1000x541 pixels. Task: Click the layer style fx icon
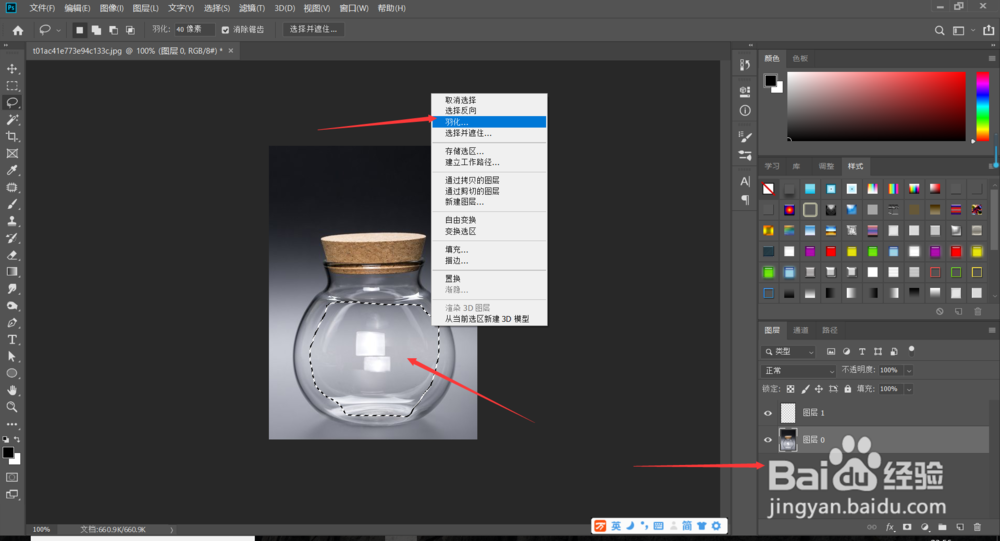pos(890,527)
